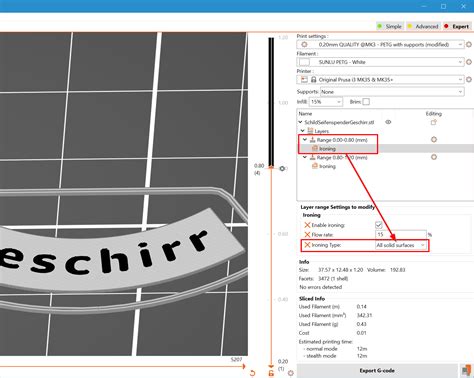Click the Layers icon in object tree
The height and width of the screenshot is (378, 474).
[x=310, y=131]
